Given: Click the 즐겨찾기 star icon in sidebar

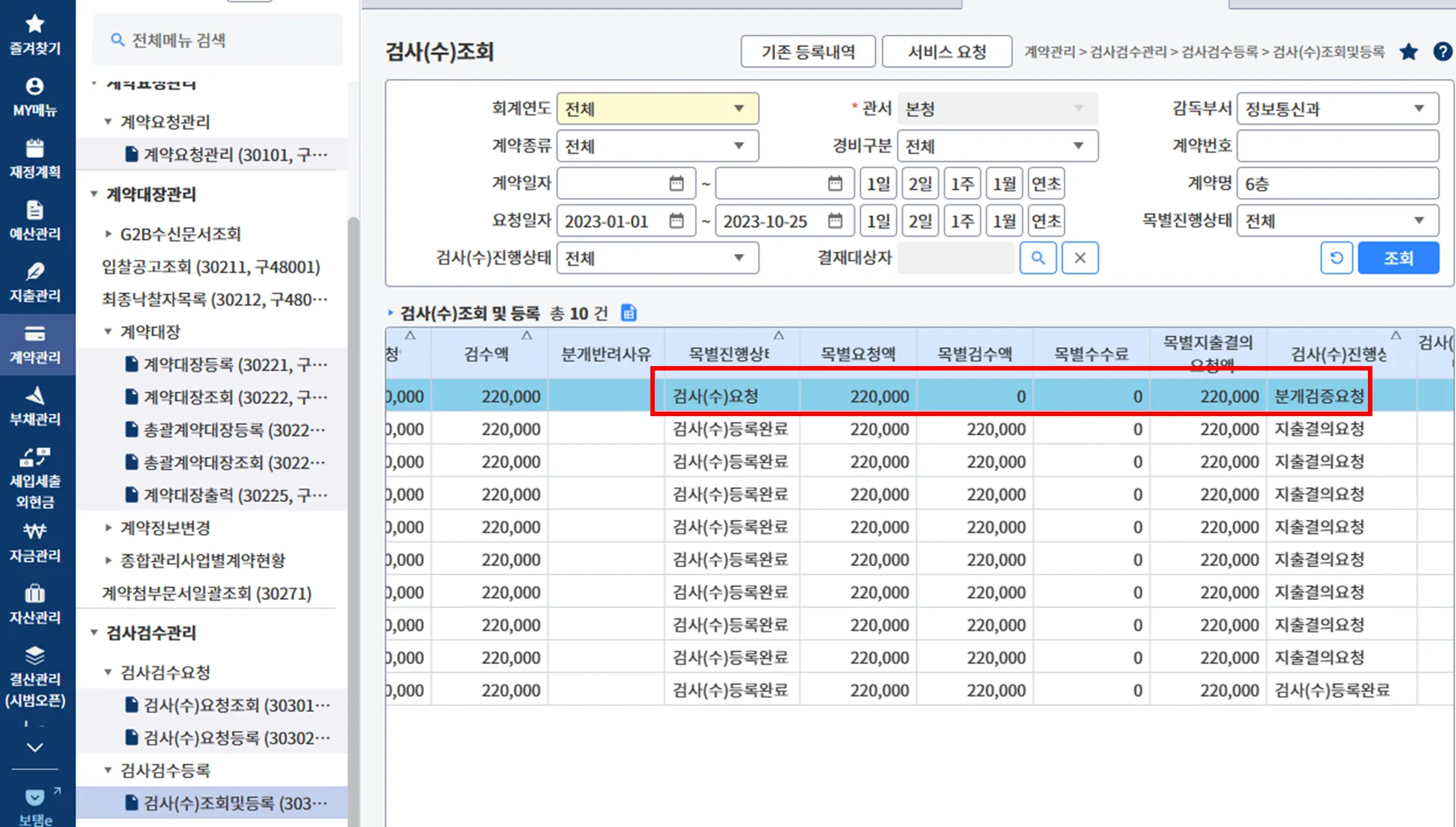Looking at the screenshot, I should tap(34, 25).
